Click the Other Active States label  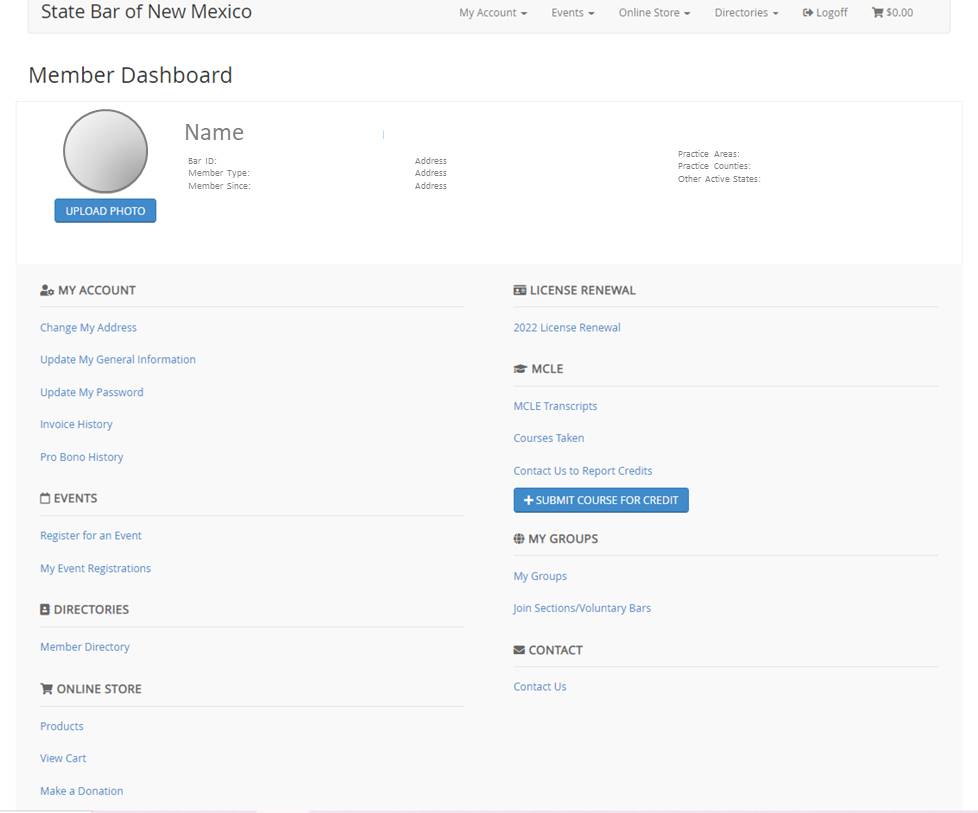coord(719,179)
